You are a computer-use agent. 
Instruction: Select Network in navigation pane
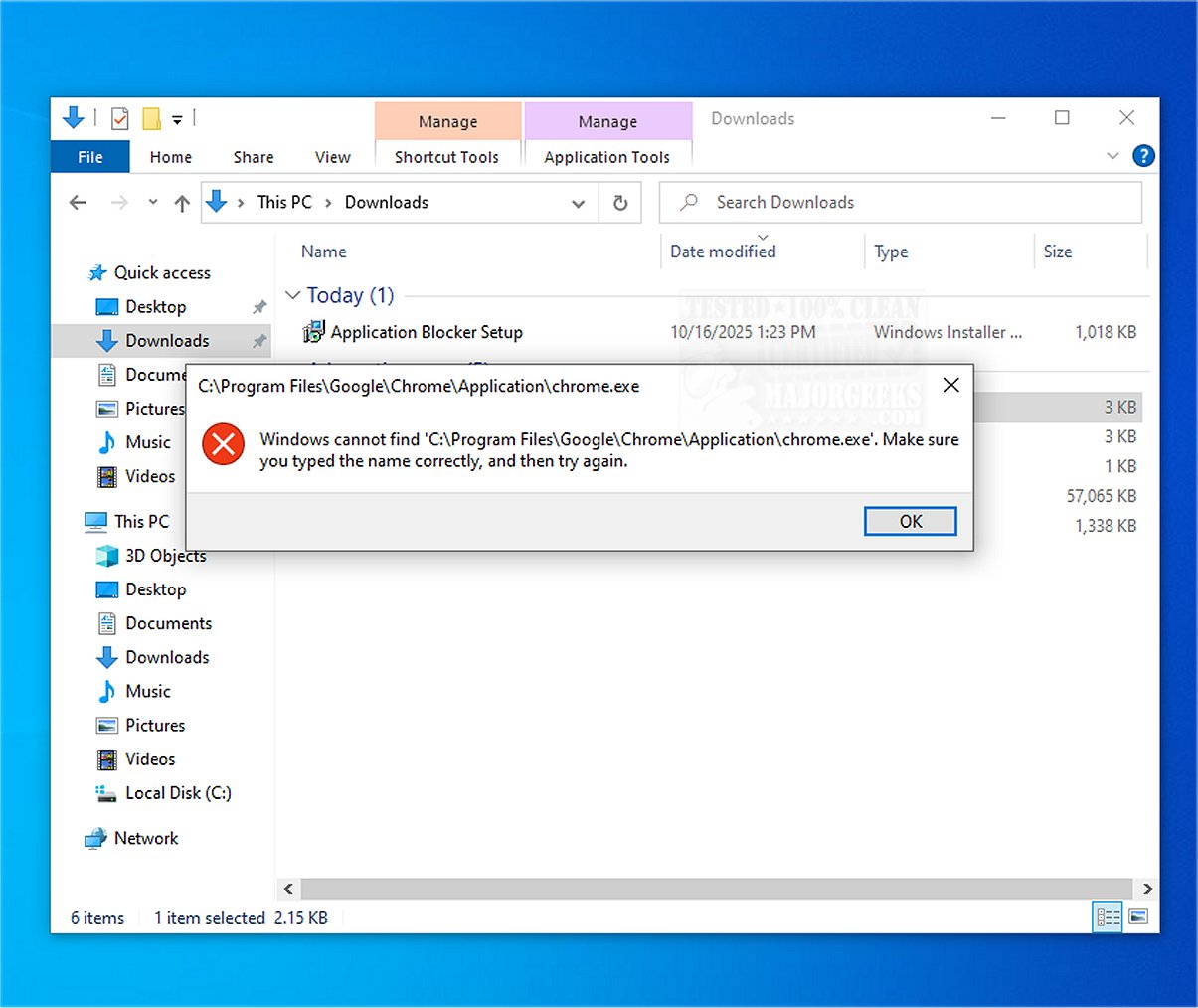(x=146, y=838)
